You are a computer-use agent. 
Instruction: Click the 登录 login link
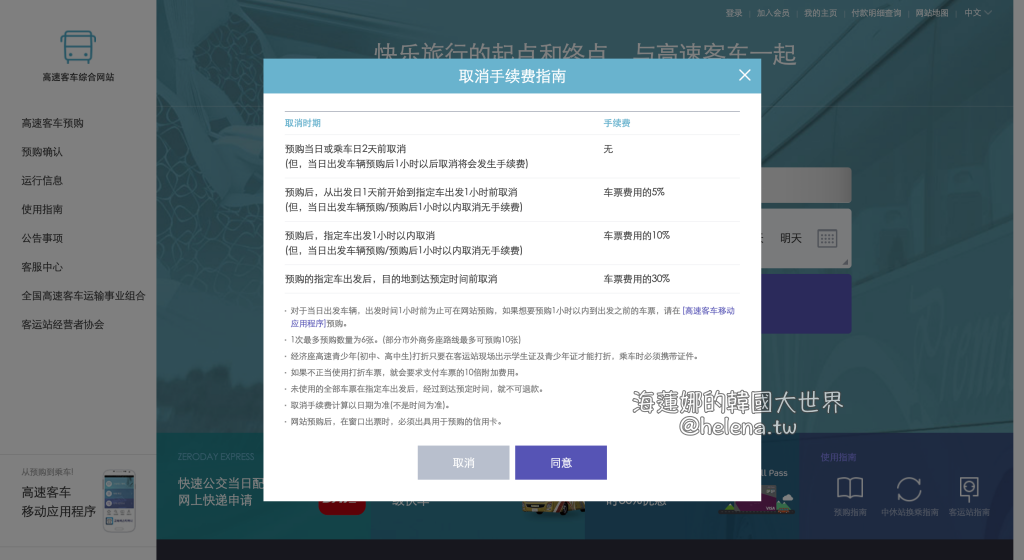click(734, 13)
